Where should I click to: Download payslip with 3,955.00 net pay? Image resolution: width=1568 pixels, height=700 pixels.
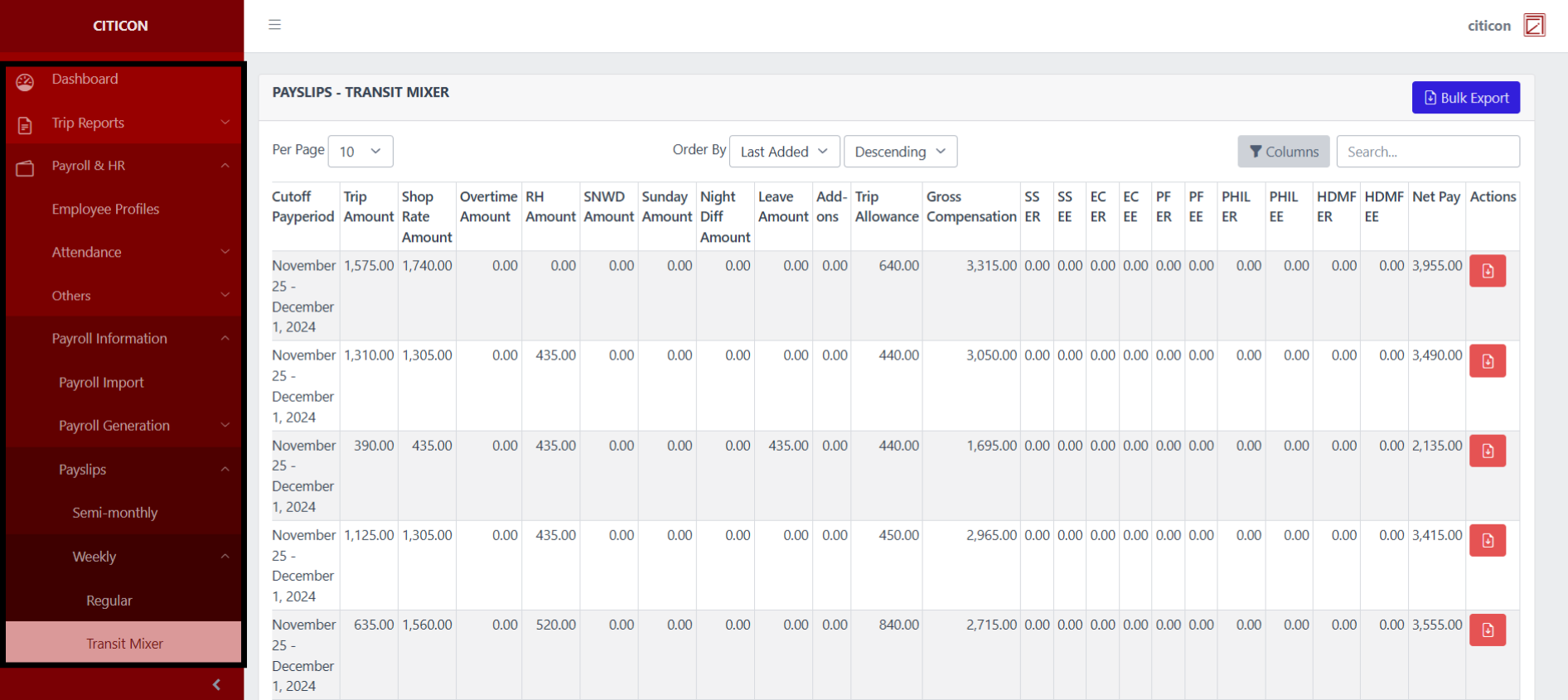pos(1487,271)
